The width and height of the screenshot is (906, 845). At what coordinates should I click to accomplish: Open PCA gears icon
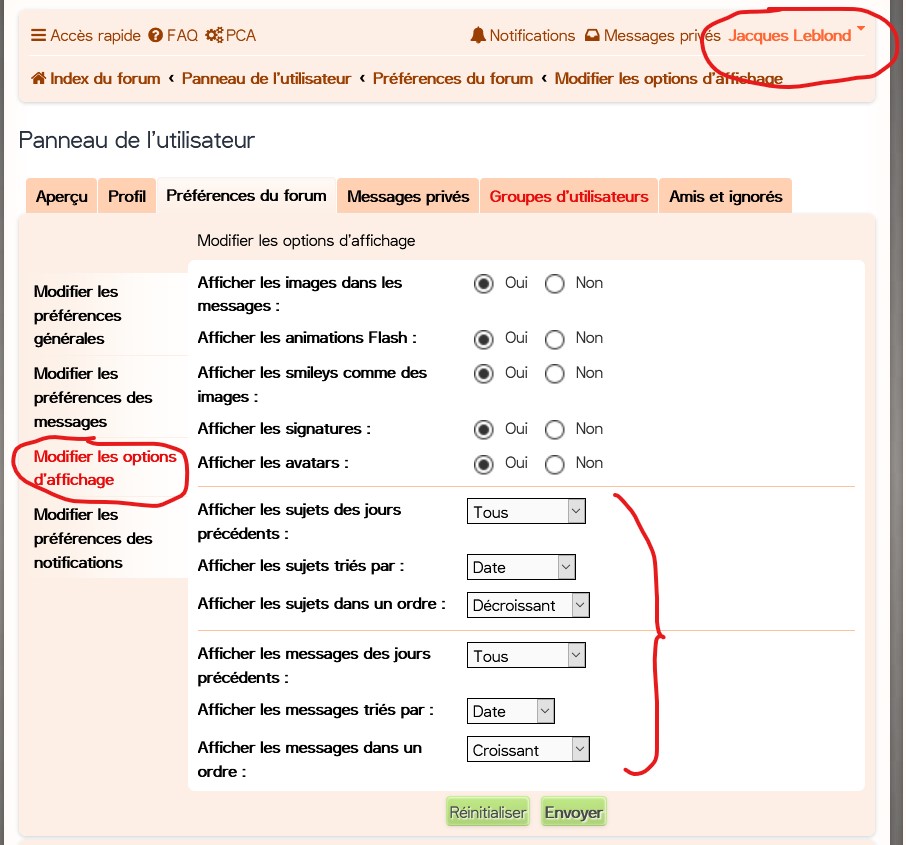(214, 36)
